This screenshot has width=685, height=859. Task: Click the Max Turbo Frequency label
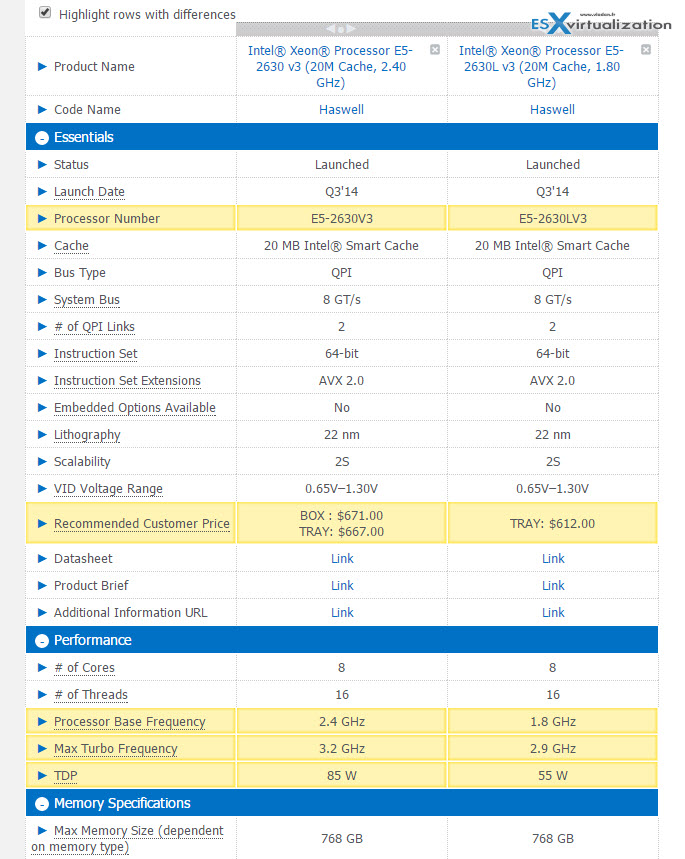click(116, 748)
